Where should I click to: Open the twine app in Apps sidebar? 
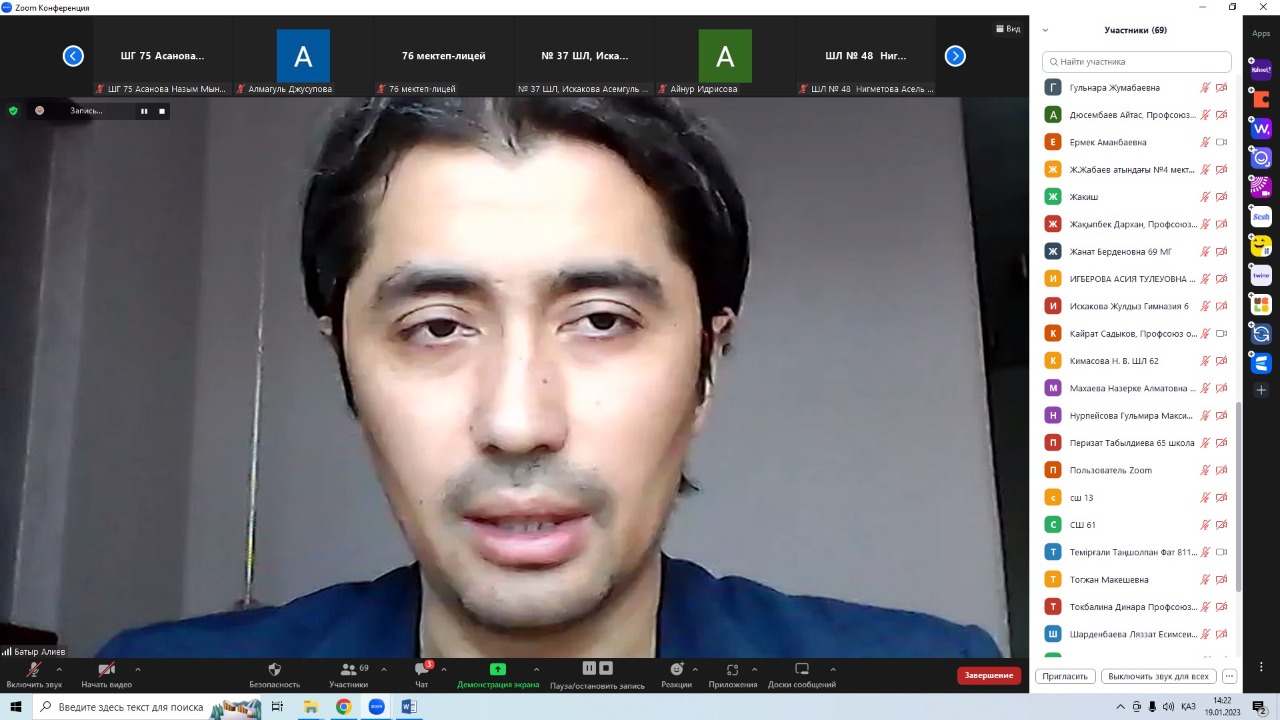coord(1261,275)
